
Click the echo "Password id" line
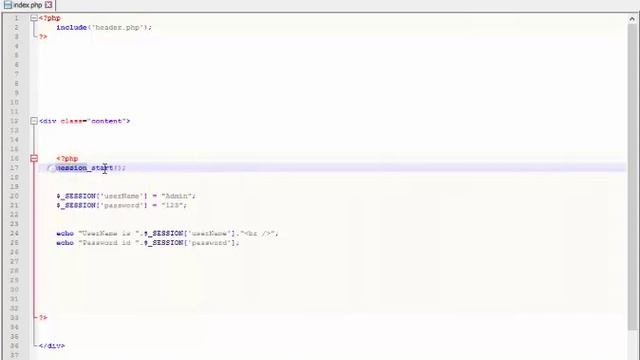point(148,243)
